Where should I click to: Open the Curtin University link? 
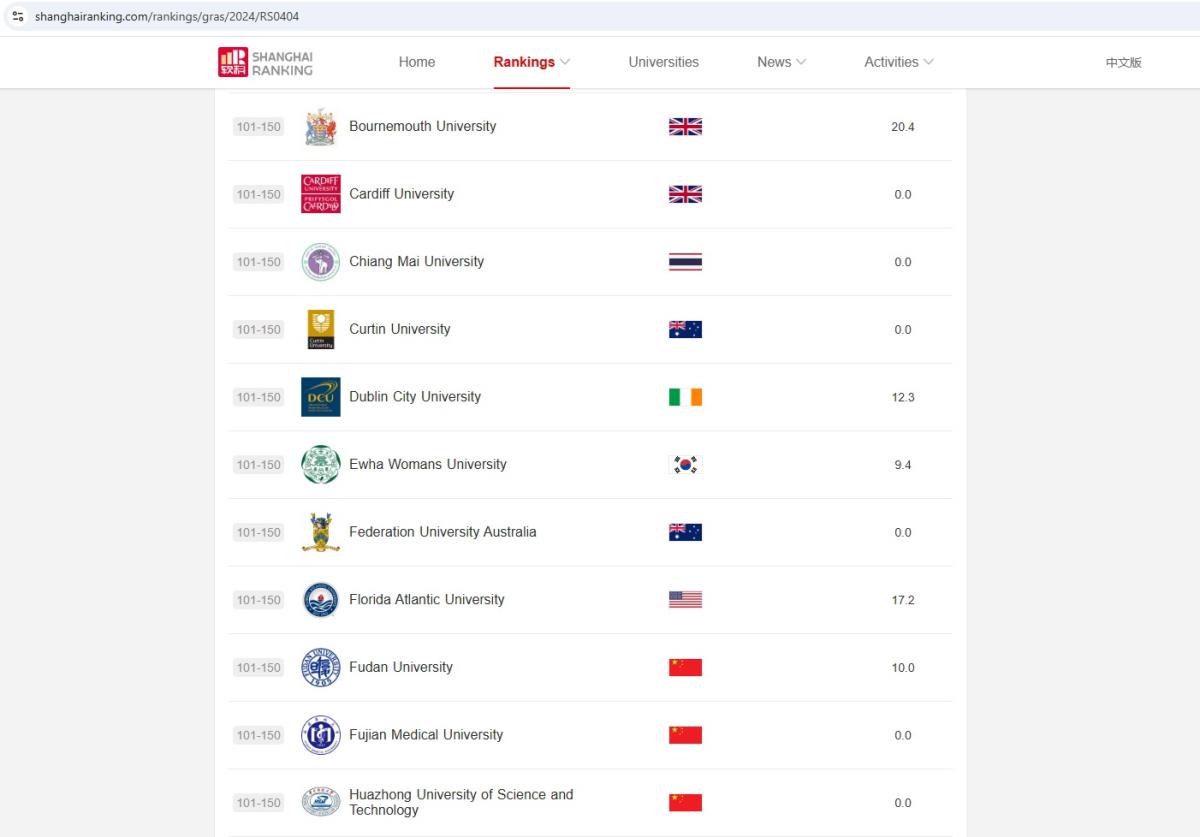399,329
